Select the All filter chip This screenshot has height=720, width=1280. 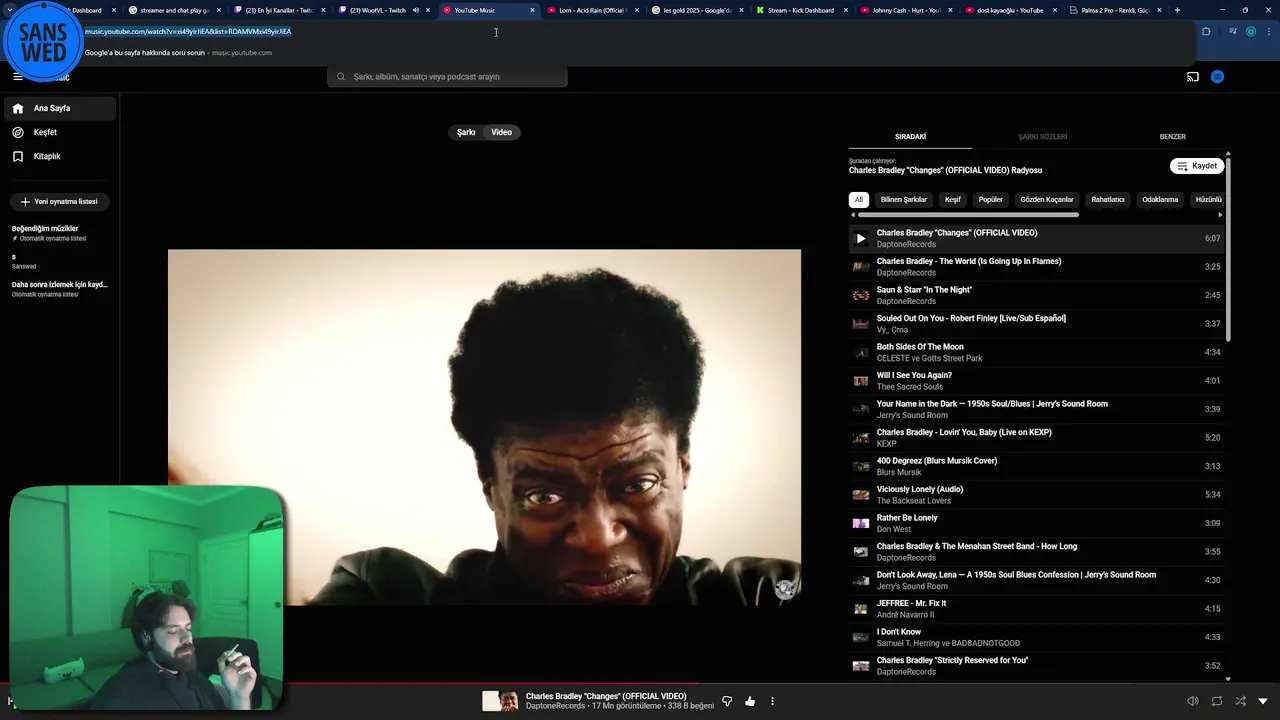[858, 200]
